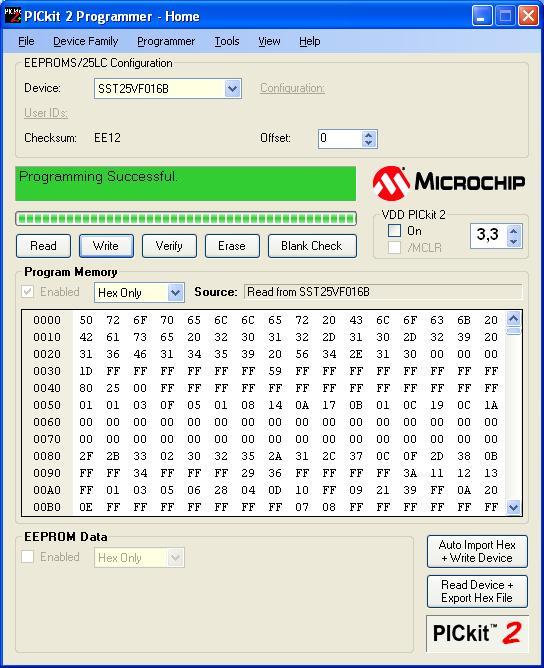The image size is (544, 668).
Task: Open EEPROM Data Hex Only dropdown
Action: (x=175, y=558)
